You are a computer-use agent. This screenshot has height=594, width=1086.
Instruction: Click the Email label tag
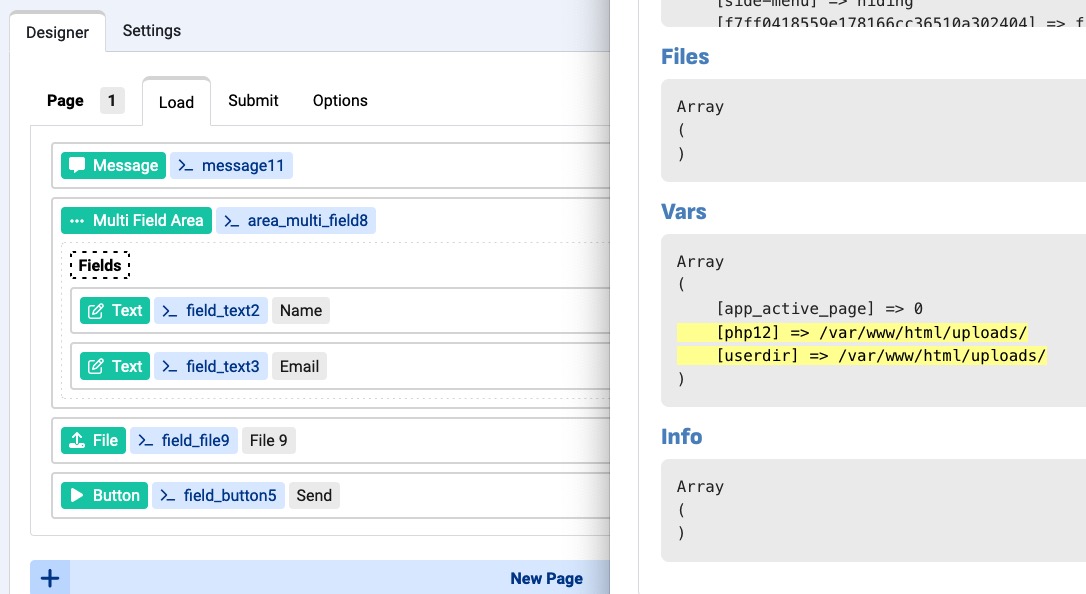[x=299, y=366]
